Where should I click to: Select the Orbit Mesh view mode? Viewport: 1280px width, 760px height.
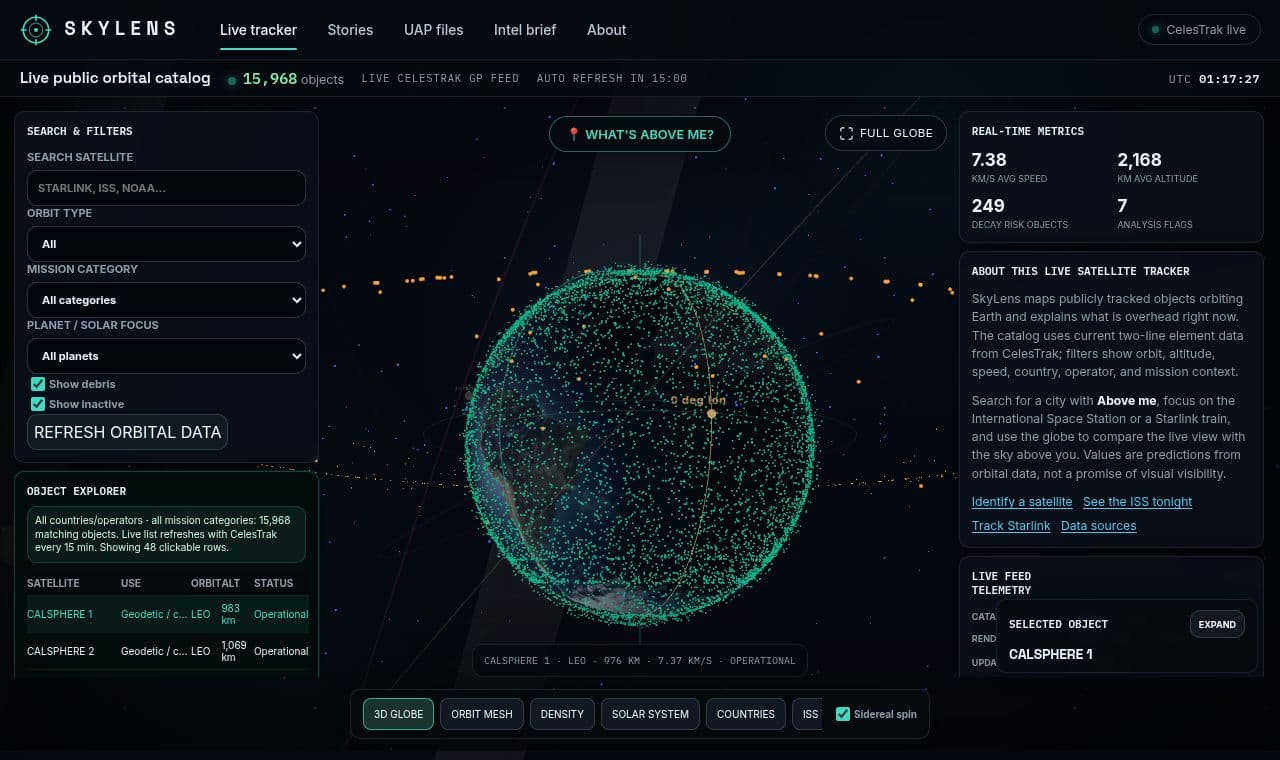tap(482, 714)
